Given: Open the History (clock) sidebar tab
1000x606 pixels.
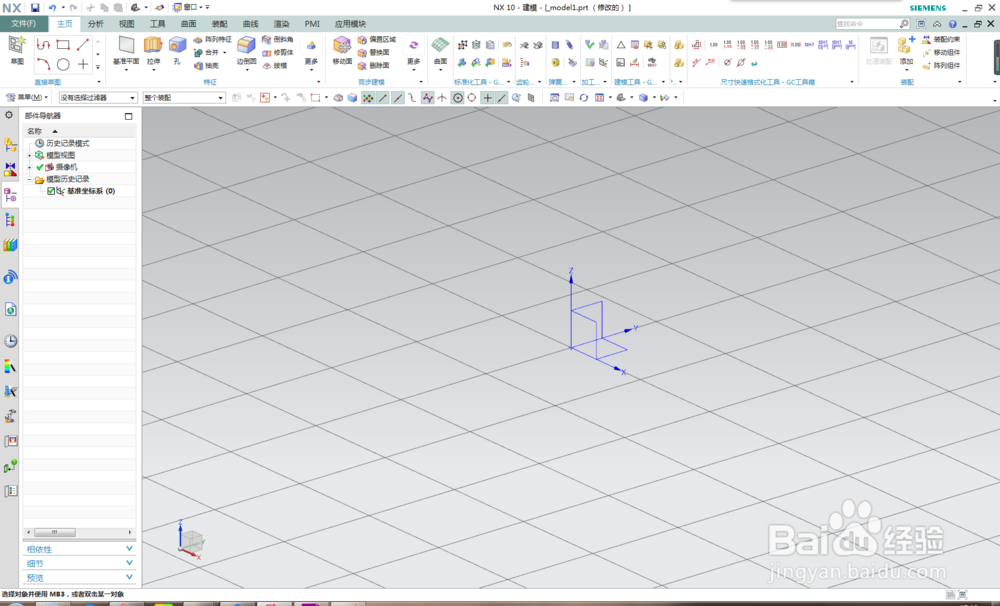Looking at the screenshot, I should (x=10, y=341).
